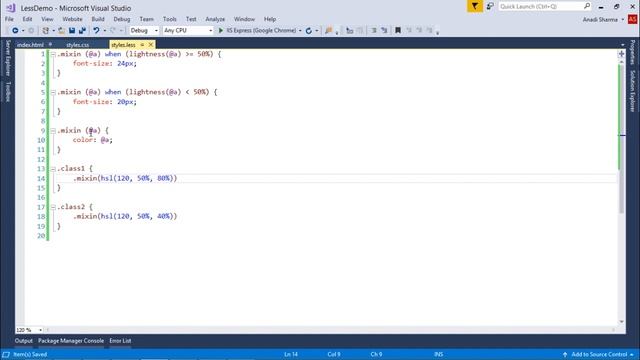Toggle pin on styles.less tab
Screen dimensions: 640x360
142,44
